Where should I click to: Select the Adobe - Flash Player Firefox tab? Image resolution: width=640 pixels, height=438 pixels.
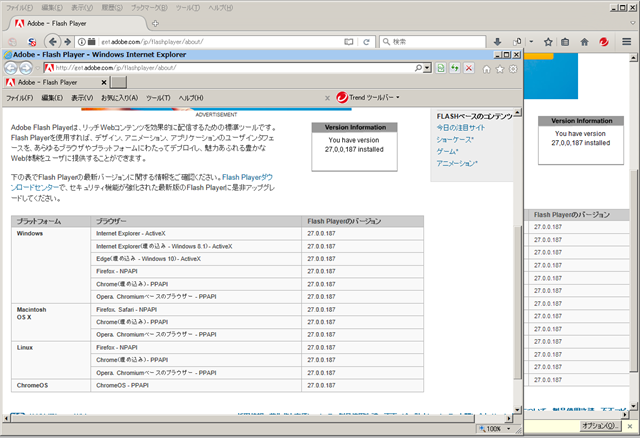77,24
